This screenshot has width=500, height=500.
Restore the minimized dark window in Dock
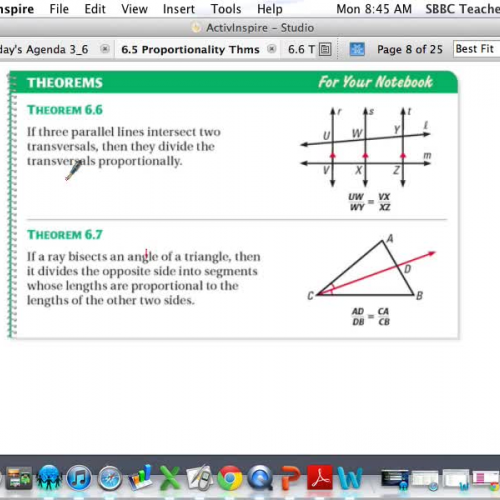click(x=394, y=479)
